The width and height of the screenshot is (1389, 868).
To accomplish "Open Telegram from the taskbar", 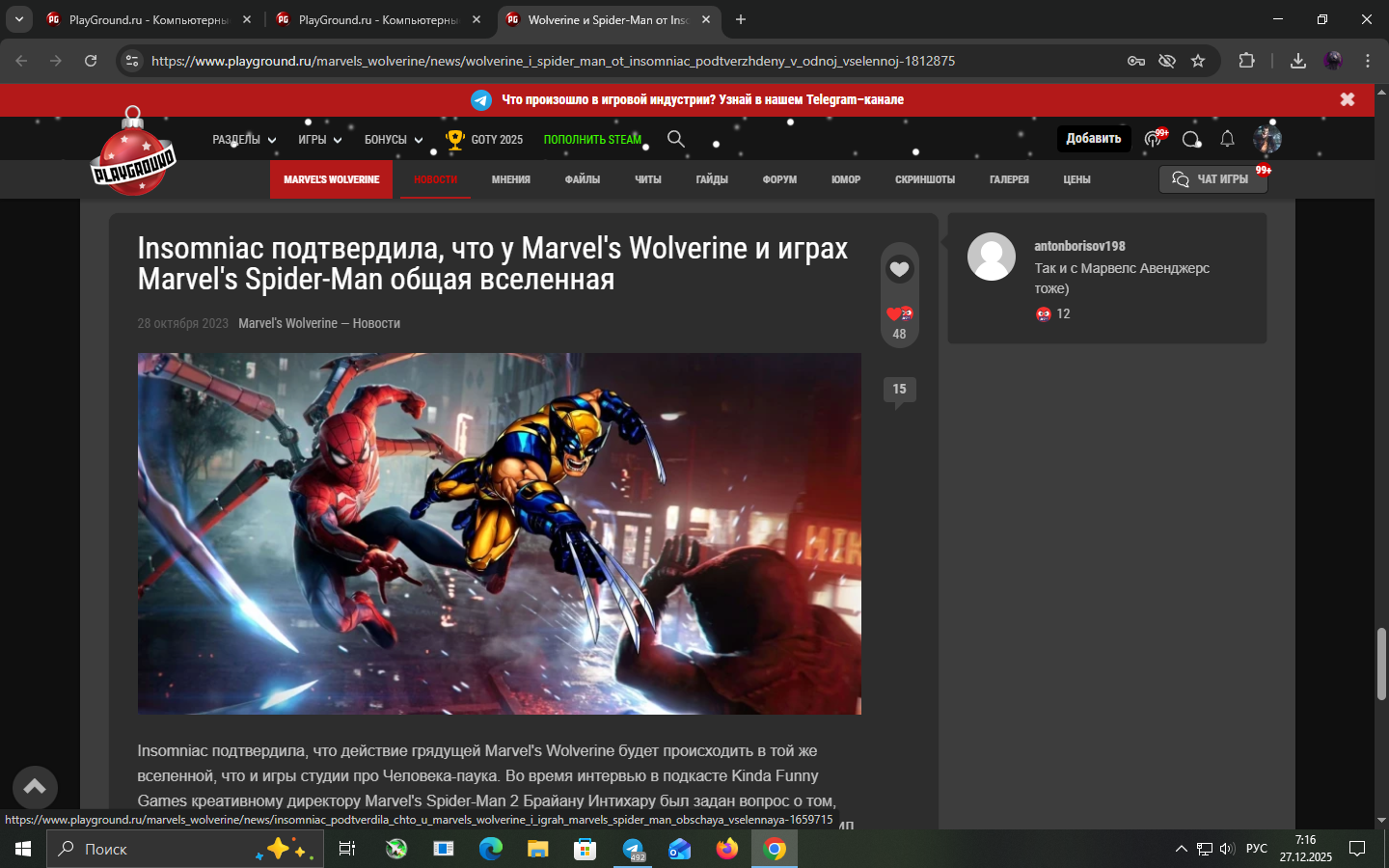I will click(633, 849).
